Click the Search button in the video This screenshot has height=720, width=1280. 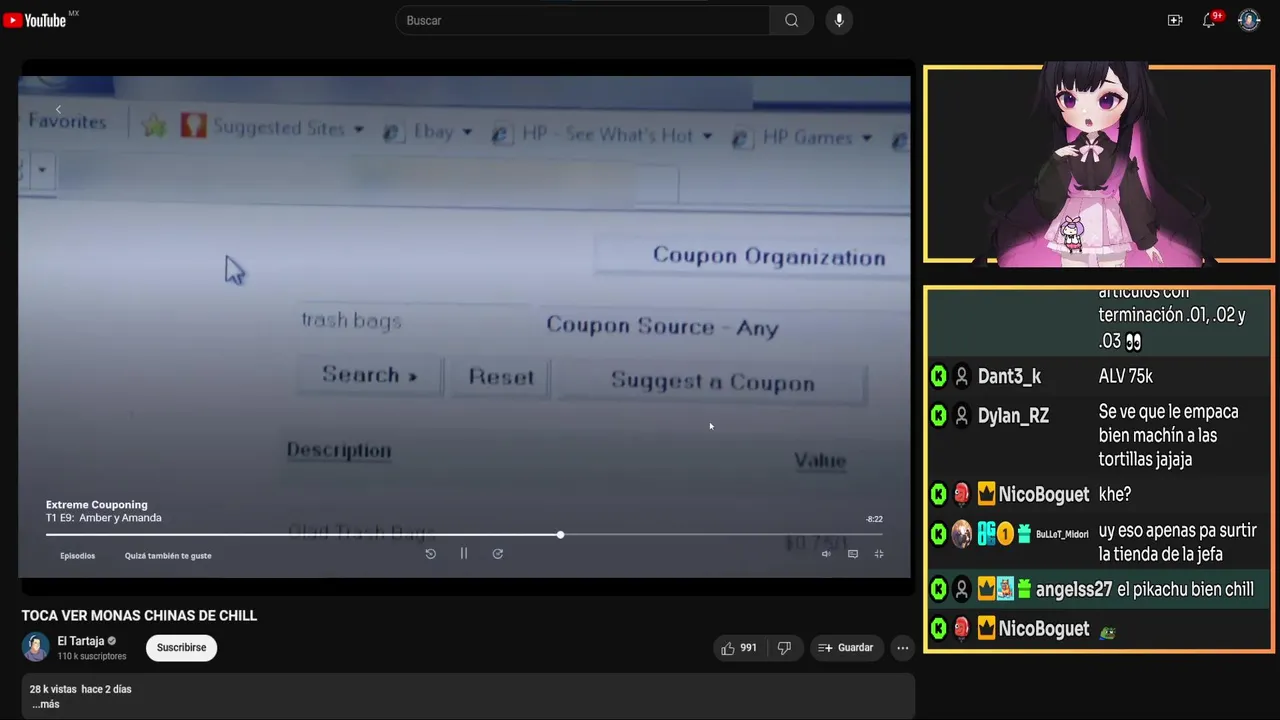(x=369, y=375)
